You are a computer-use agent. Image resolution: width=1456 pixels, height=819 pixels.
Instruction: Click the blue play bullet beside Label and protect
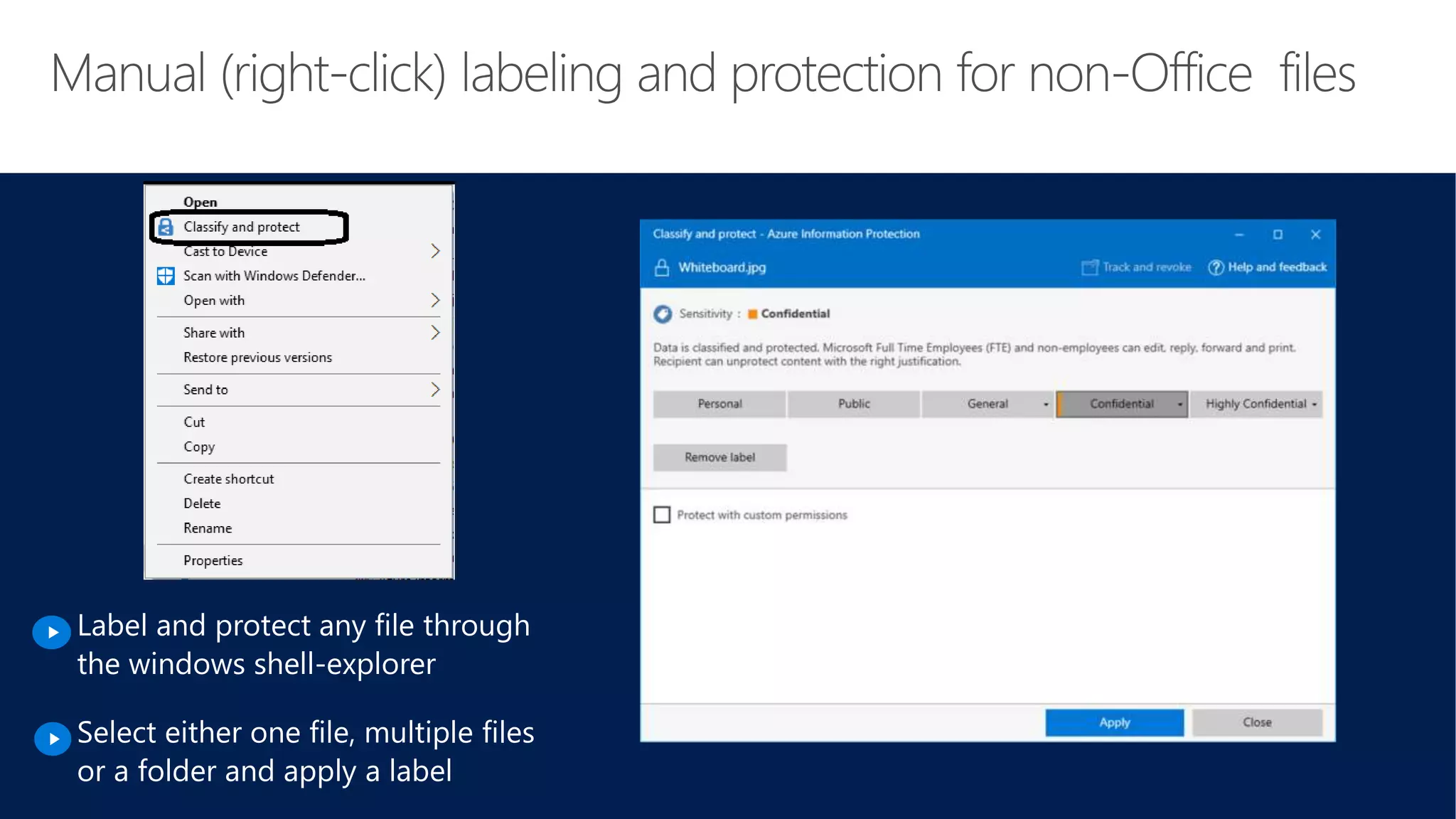point(52,631)
